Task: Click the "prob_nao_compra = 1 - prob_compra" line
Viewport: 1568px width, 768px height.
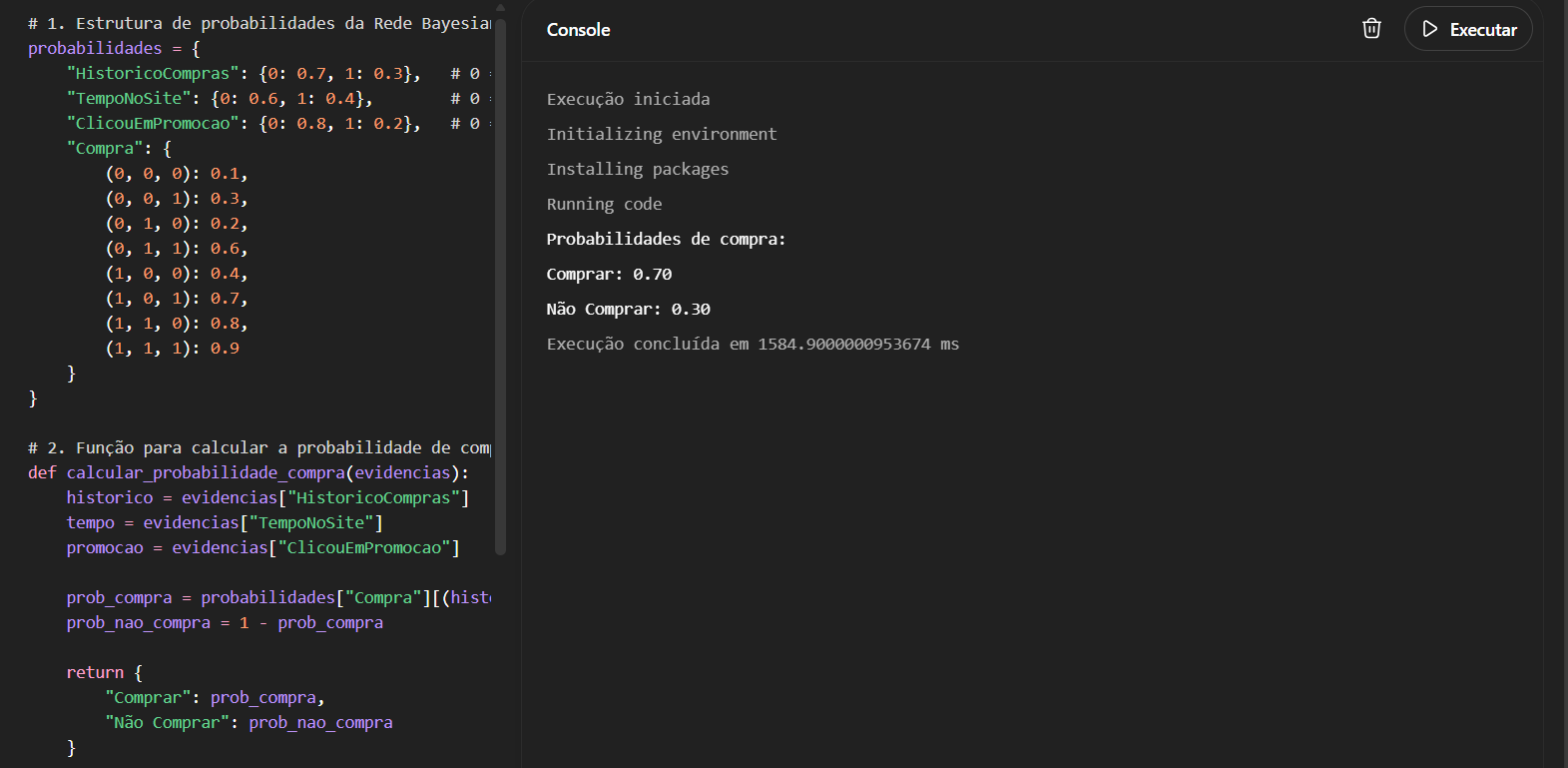Action: pos(225,623)
